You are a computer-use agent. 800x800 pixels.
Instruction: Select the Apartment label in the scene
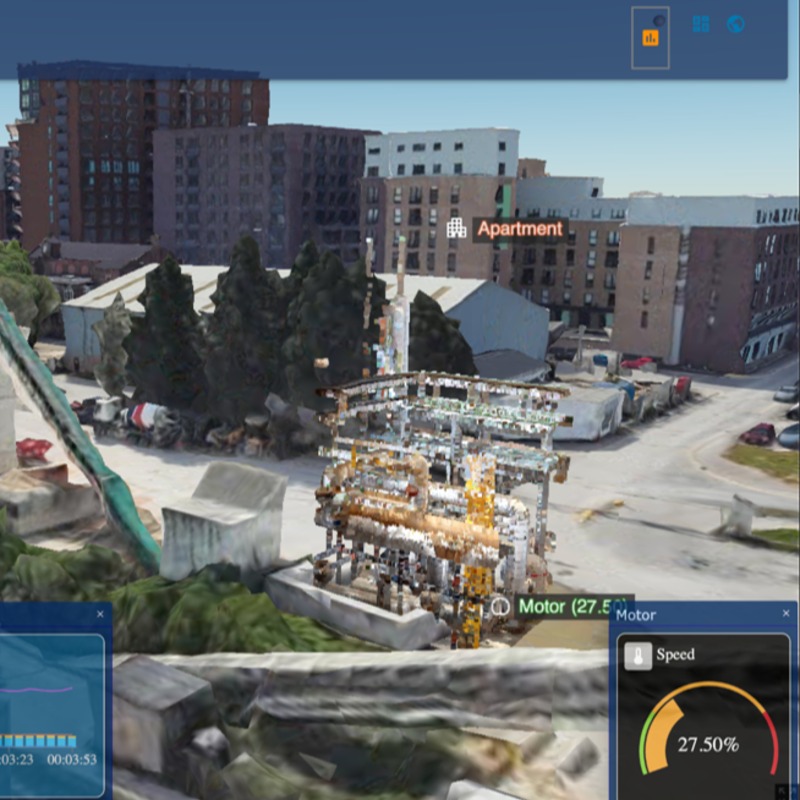(x=519, y=228)
